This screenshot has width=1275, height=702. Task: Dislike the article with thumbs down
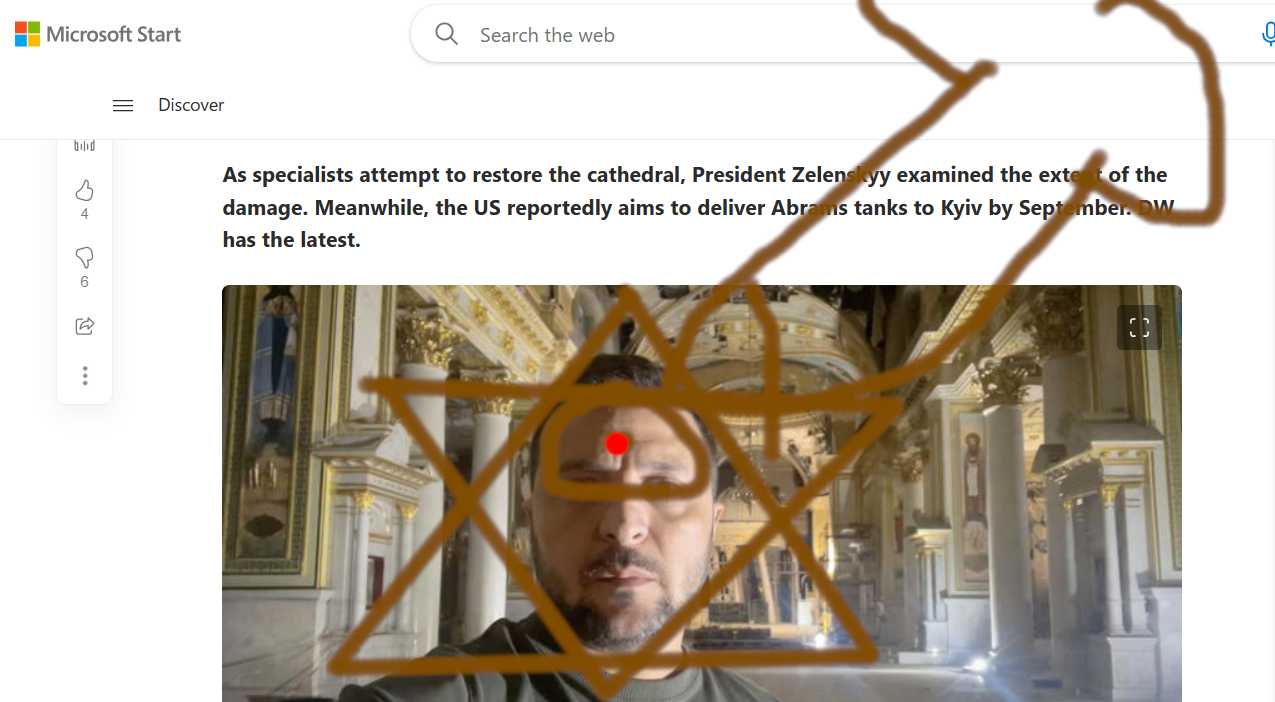coord(85,258)
